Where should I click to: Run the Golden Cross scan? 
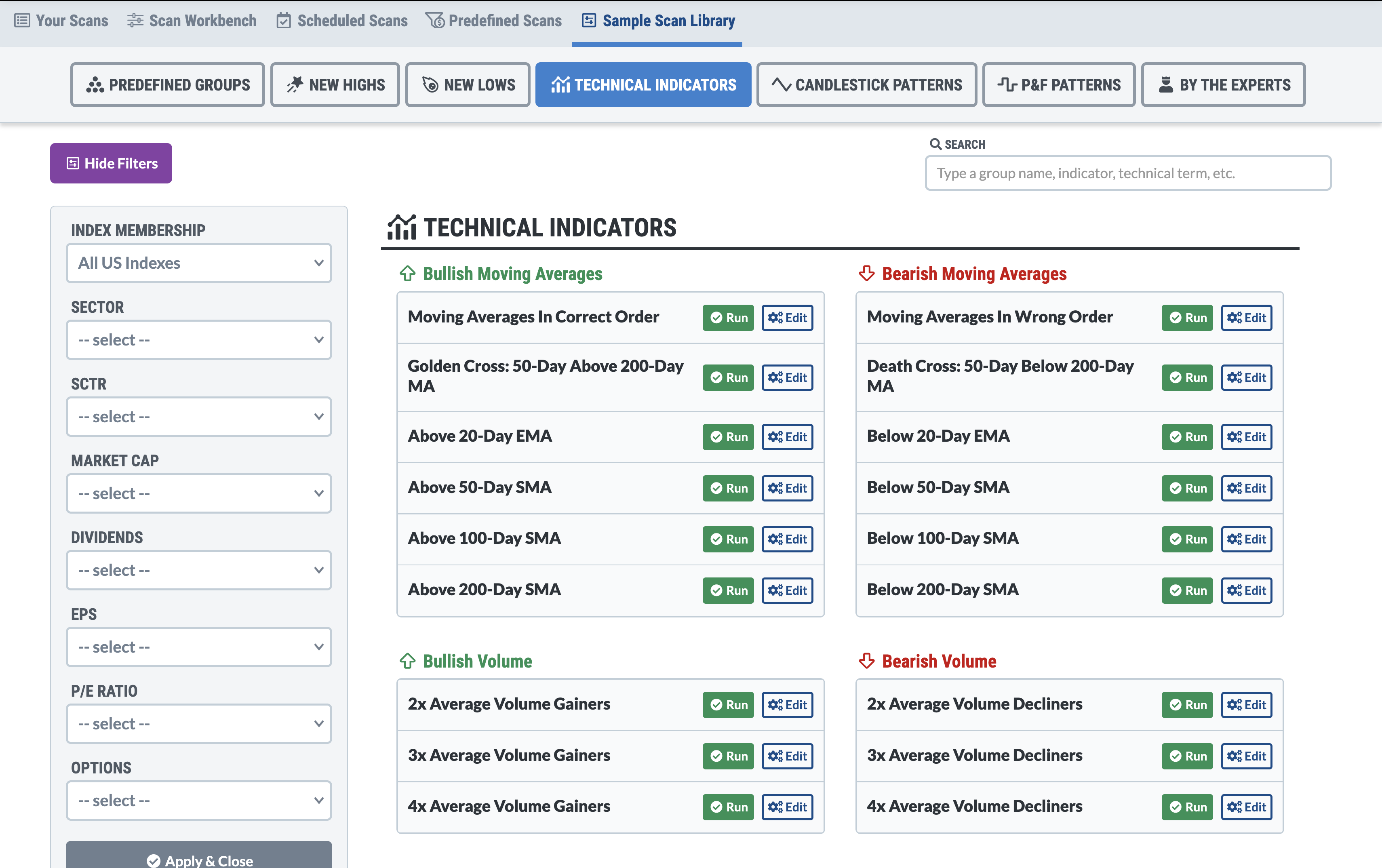[x=728, y=377]
